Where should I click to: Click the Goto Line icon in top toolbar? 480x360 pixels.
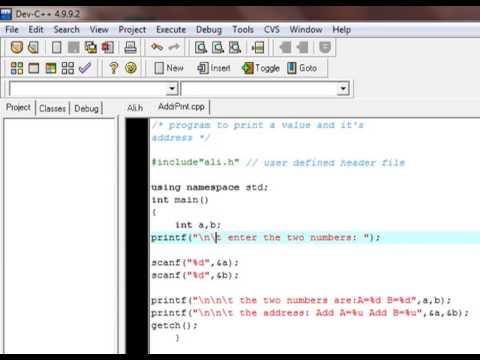(x=258, y=47)
